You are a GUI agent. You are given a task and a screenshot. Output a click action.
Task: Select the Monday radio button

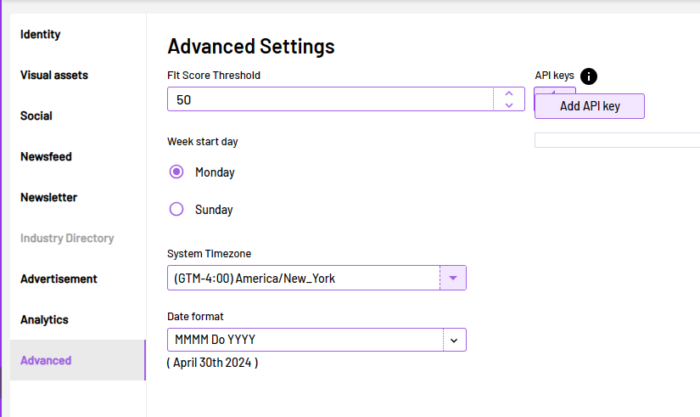(x=176, y=172)
